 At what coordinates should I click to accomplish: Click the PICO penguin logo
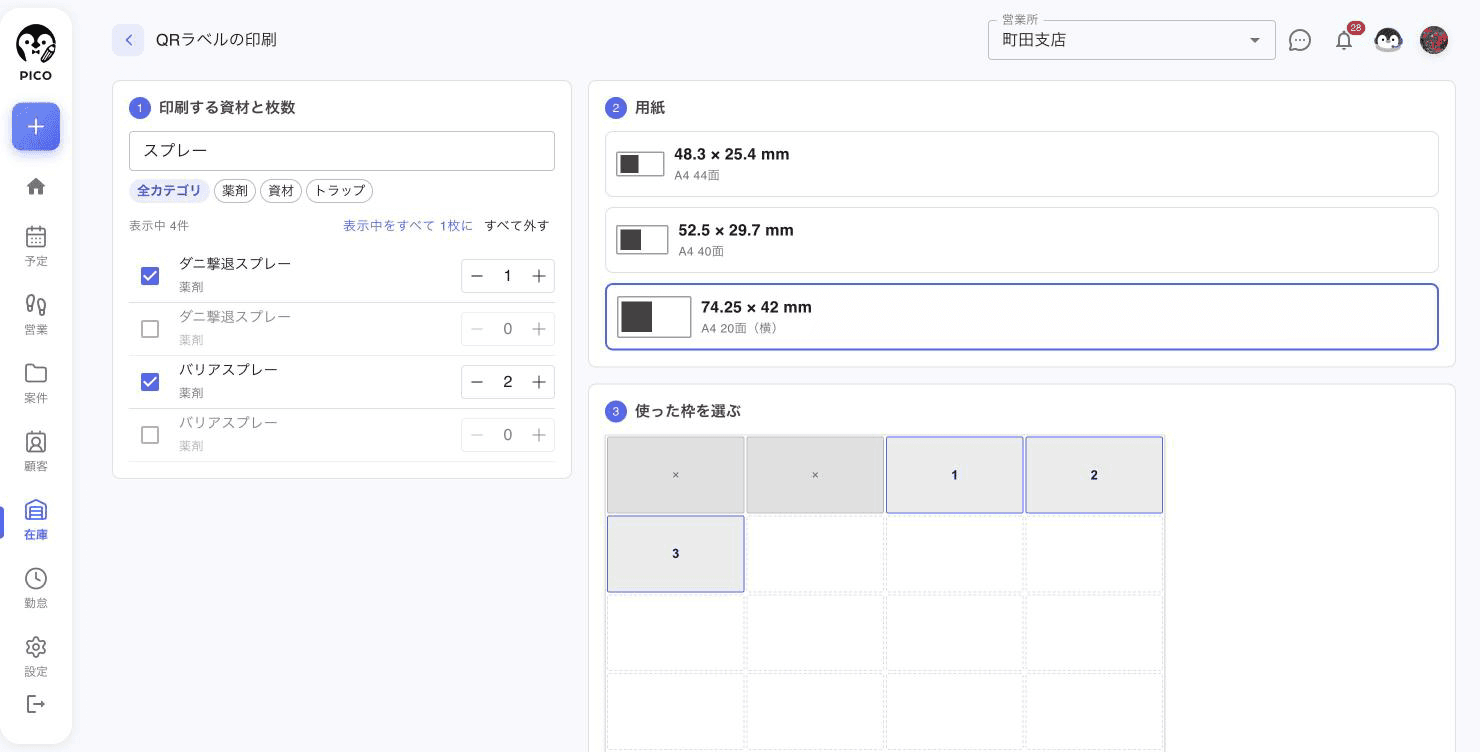(36, 52)
